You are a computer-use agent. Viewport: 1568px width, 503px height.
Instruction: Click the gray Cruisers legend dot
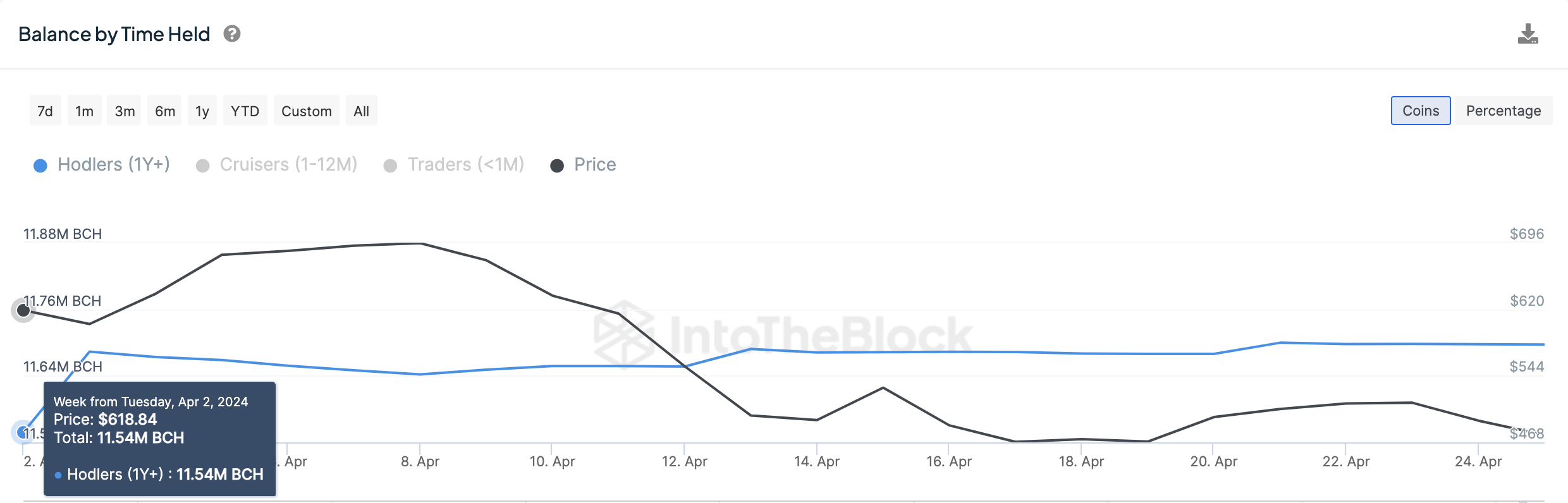click(x=203, y=165)
